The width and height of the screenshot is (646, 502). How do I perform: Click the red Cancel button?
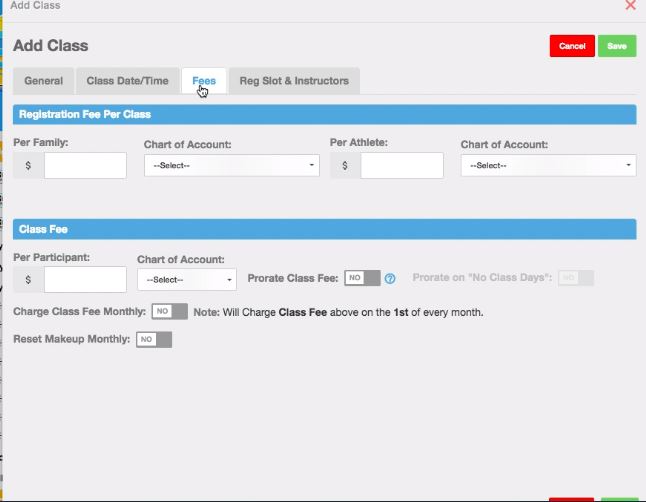(x=572, y=46)
